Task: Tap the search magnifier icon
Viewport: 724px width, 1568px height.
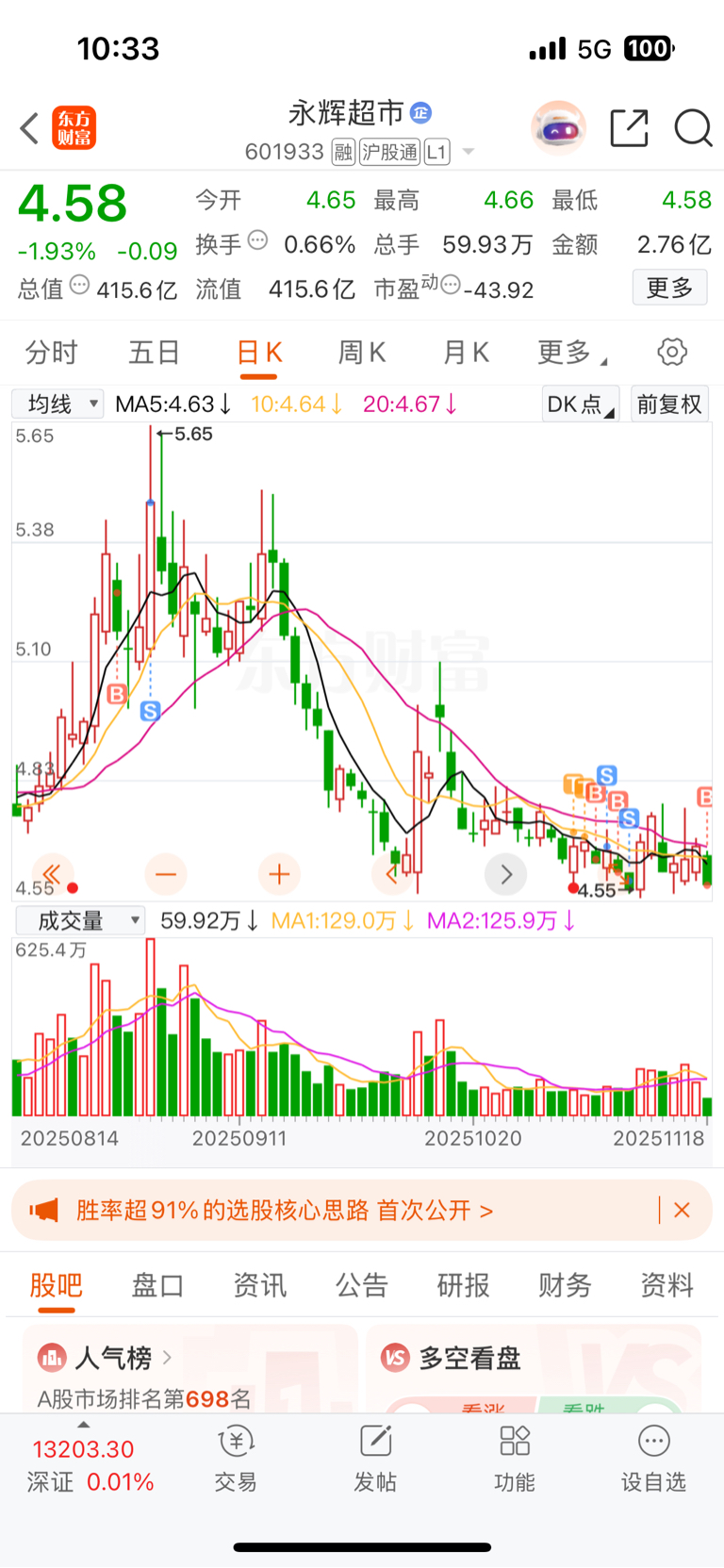Action: point(693,128)
